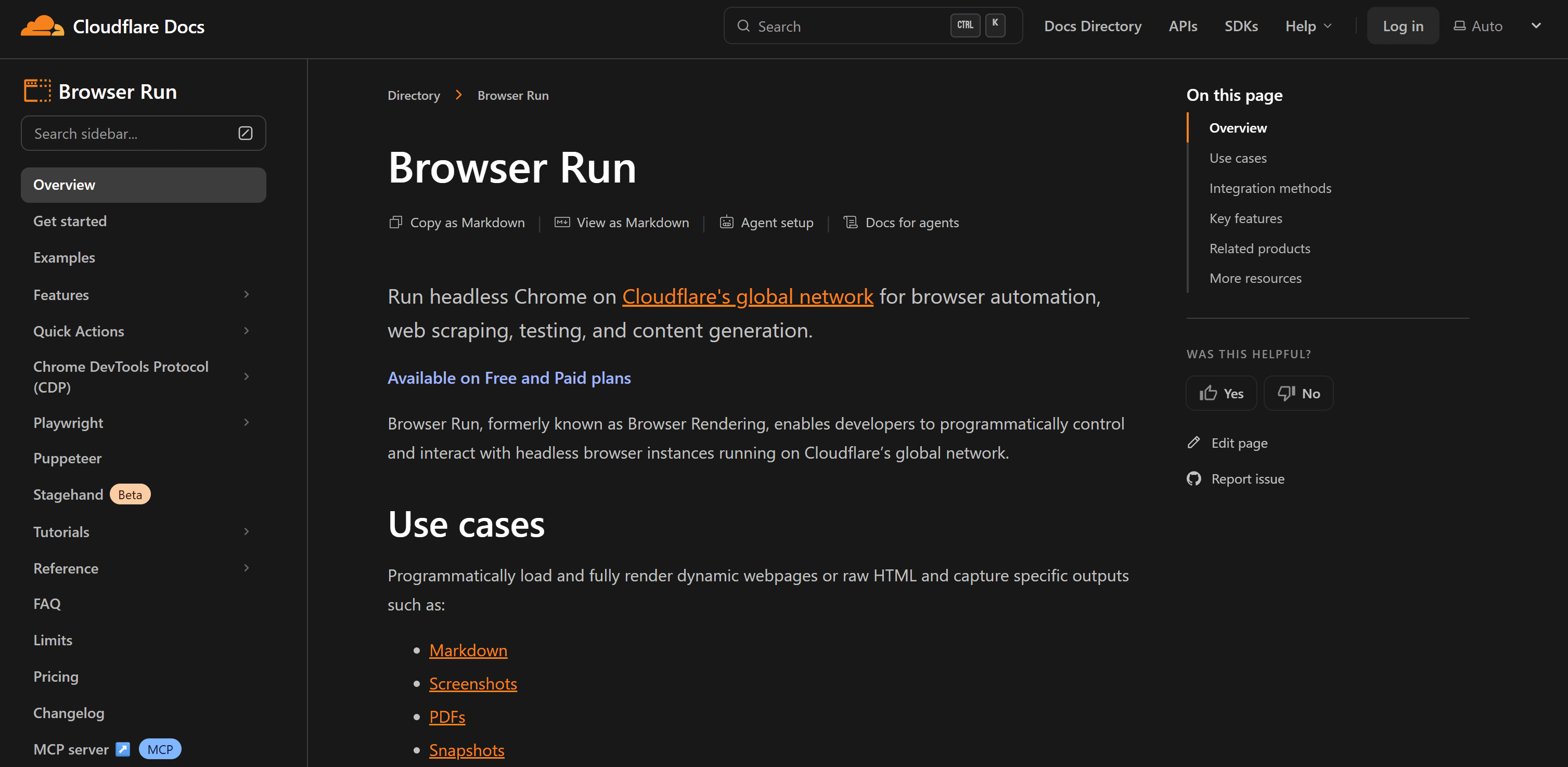1568x767 pixels.
Task: Open SDKs in top navigation
Action: tap(1241, 26)
